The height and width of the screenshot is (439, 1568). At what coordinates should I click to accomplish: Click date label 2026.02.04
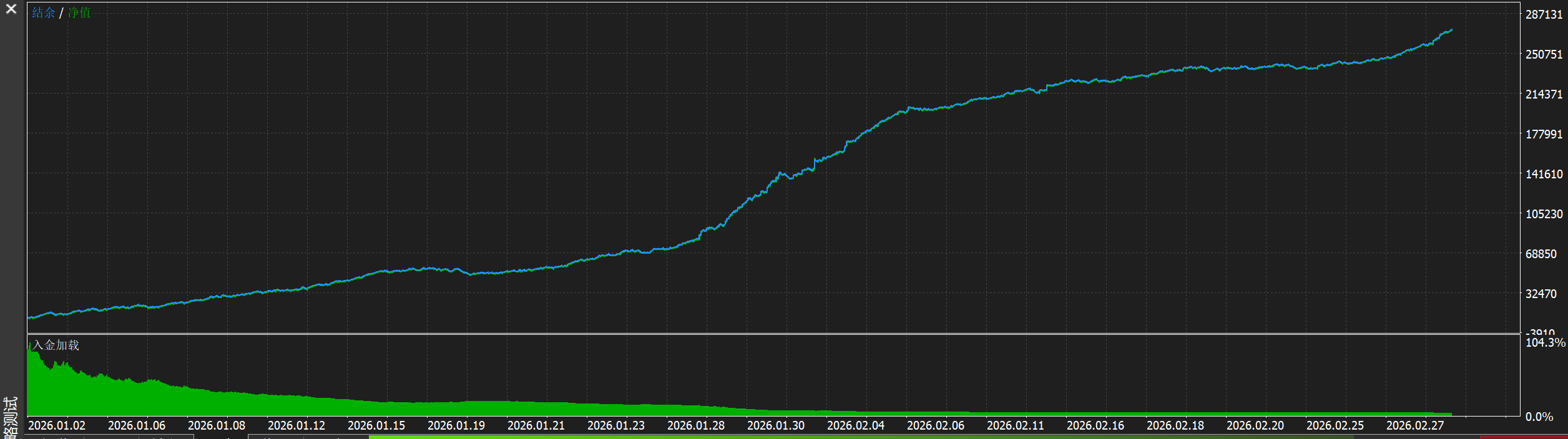[856, 425]
